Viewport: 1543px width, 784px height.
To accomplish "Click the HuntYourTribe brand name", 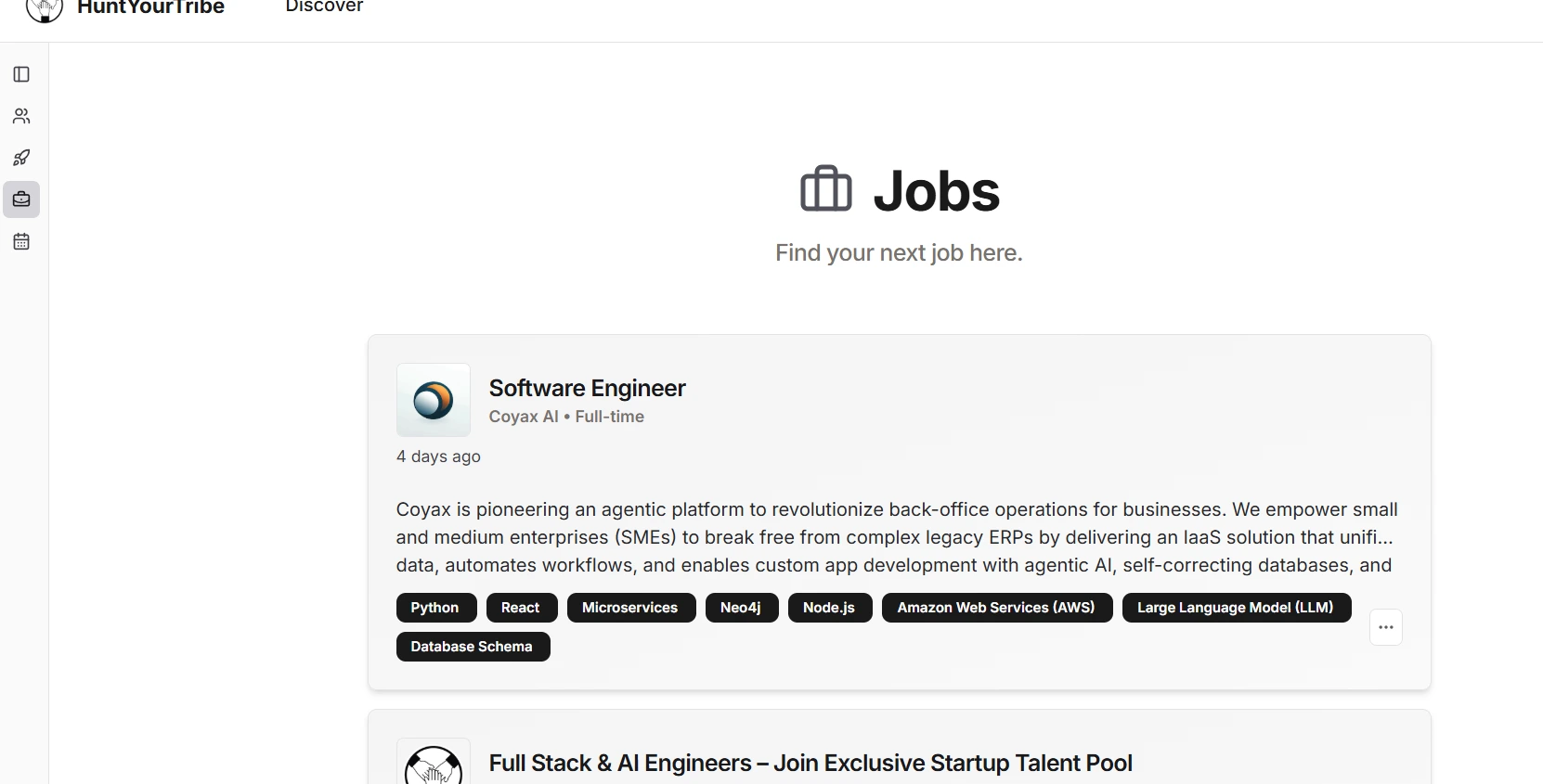I will (150, 8).
